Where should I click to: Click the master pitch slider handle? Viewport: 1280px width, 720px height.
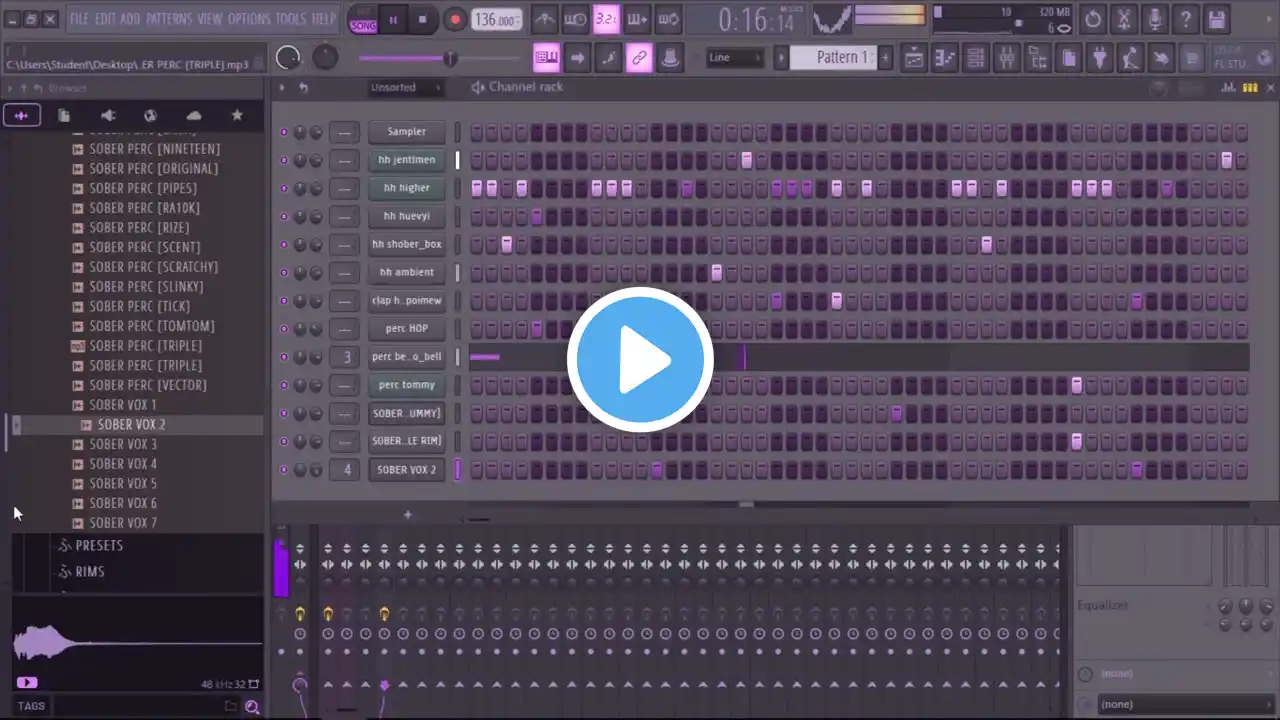tap(450, 58)
